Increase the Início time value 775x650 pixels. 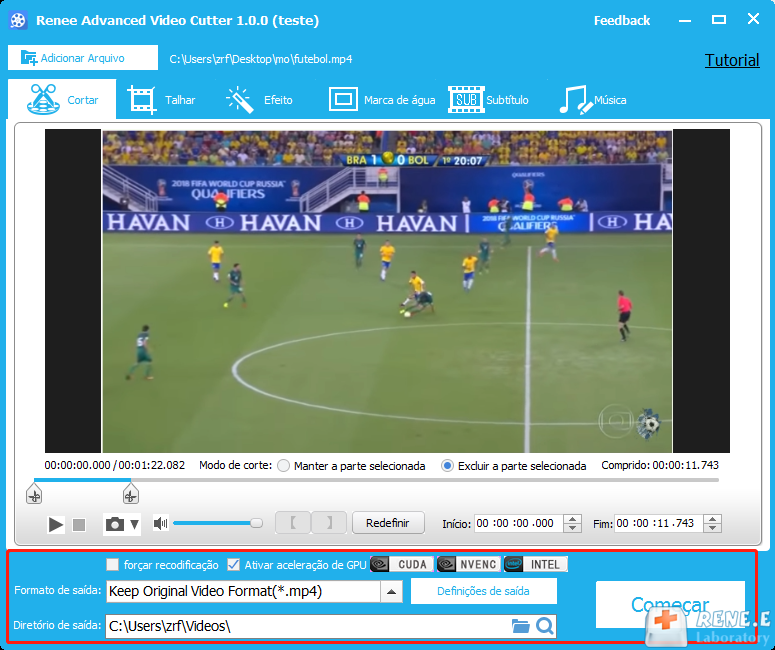572,519
